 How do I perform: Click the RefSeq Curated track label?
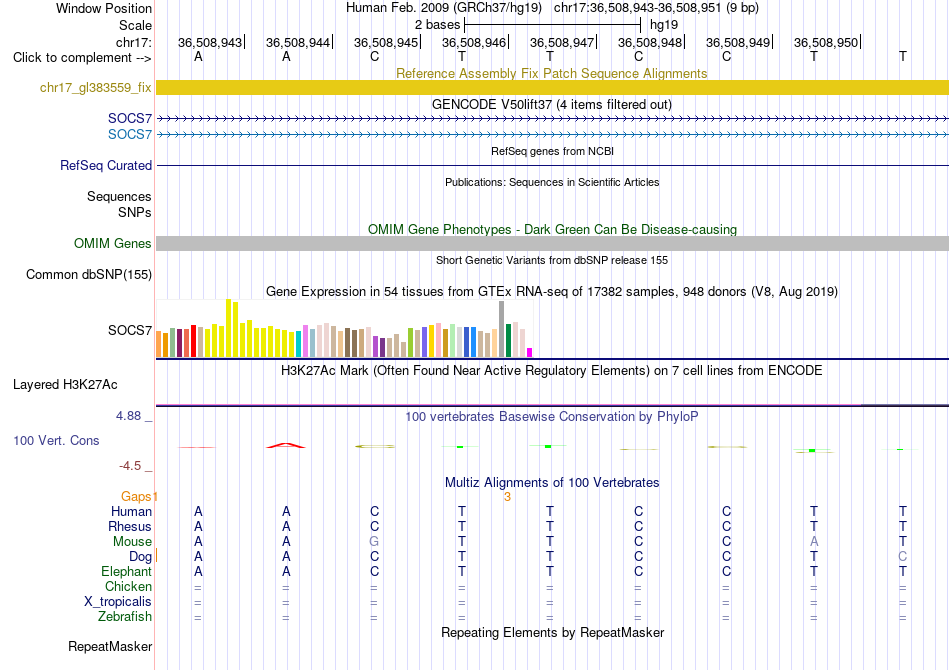click(x=106, y=165)
